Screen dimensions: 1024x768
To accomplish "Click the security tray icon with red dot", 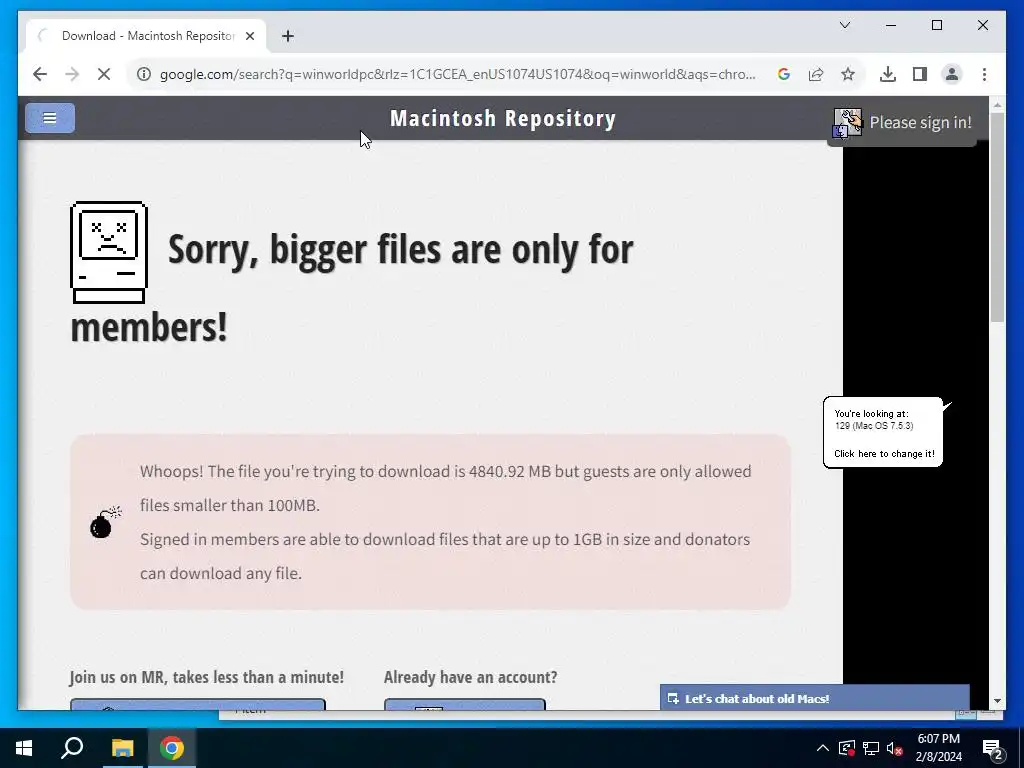I will [846, 748].
